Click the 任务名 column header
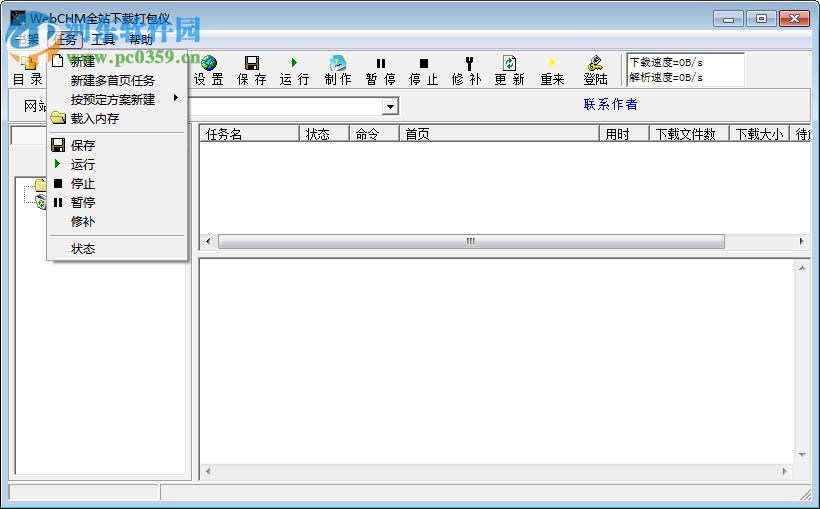The height and width of the screenshot is (509, 820). [x=249, y=134]
